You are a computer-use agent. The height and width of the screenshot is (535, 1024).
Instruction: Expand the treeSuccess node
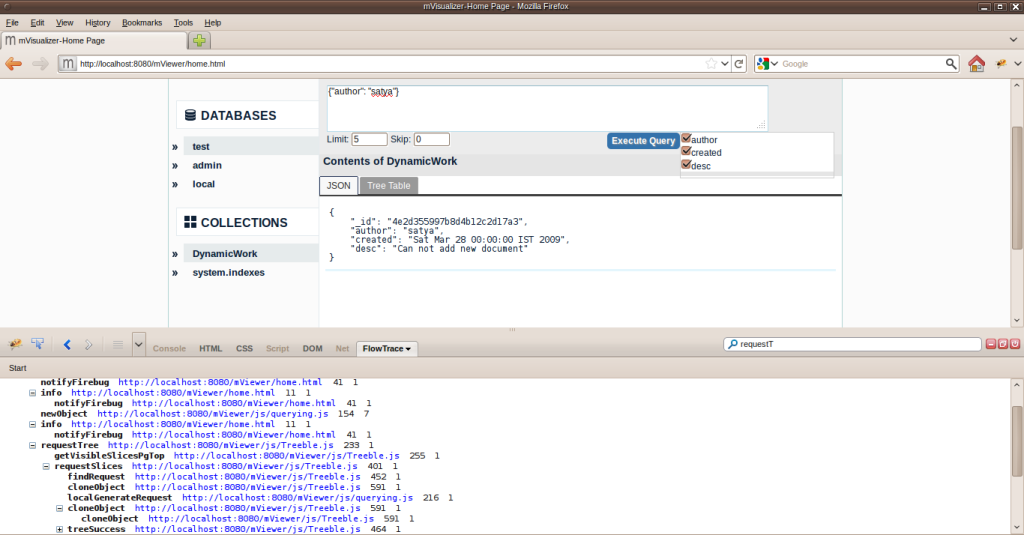(x=59, y=529)
